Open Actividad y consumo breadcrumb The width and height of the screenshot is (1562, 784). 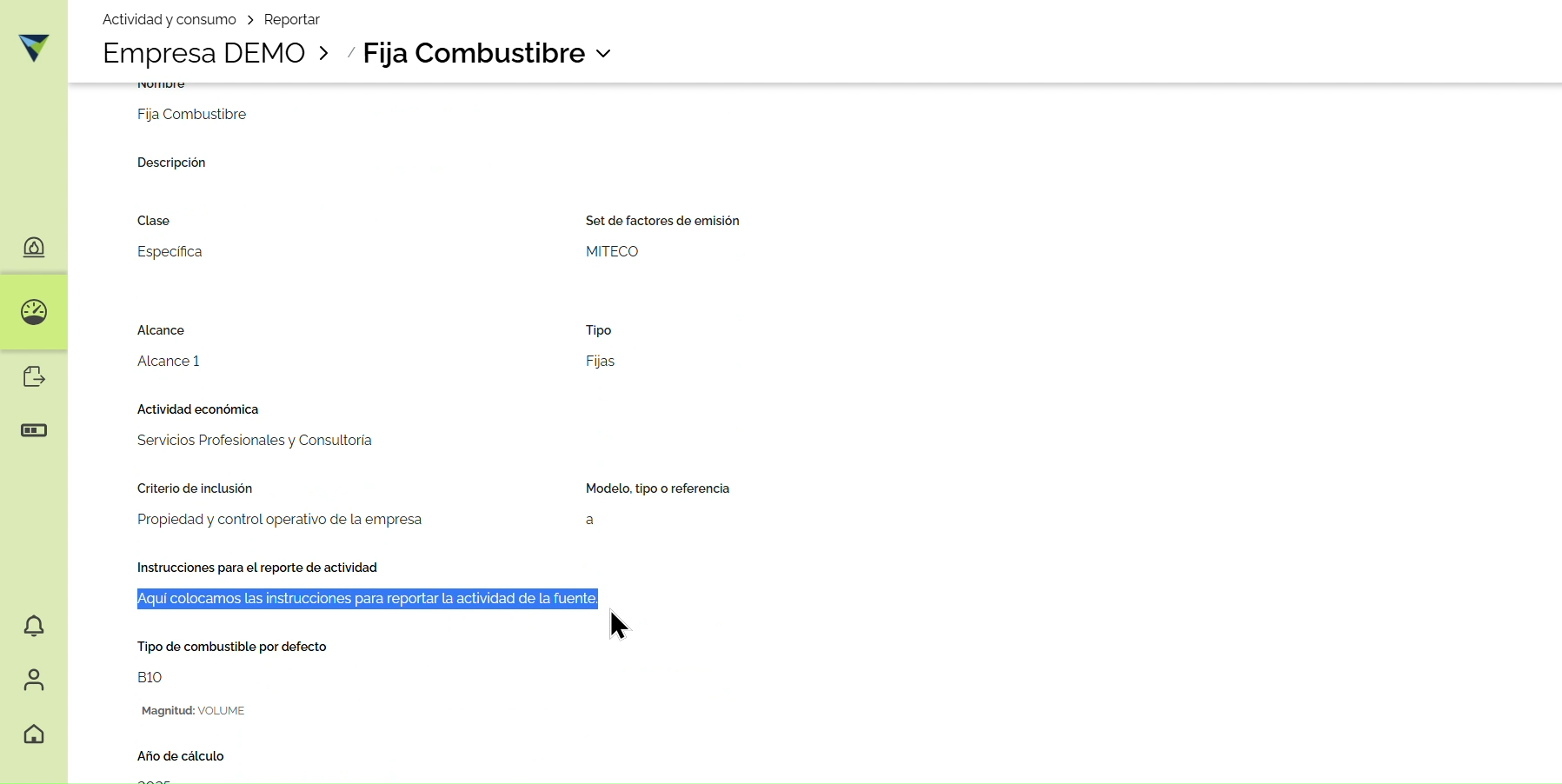tap(169, 19)
